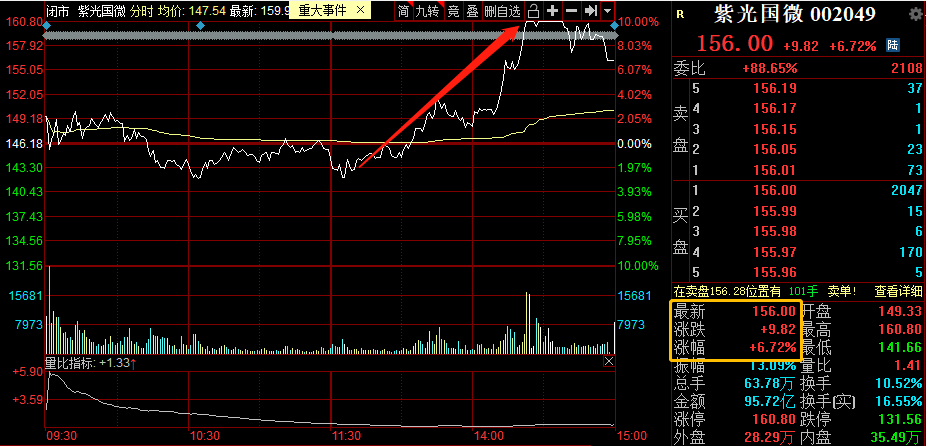
Task: Toggle the 简 simplified view button
Action: tap(403, 11)
